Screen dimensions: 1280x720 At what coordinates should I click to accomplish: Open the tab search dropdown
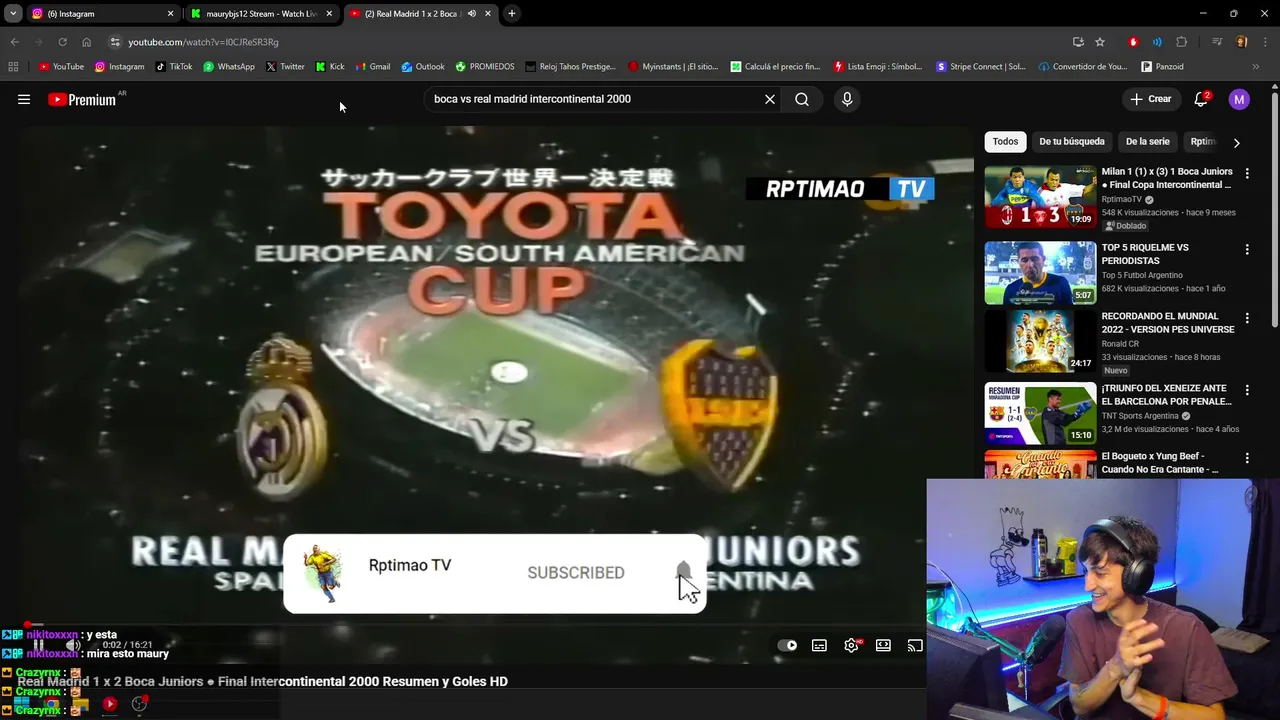13,14
